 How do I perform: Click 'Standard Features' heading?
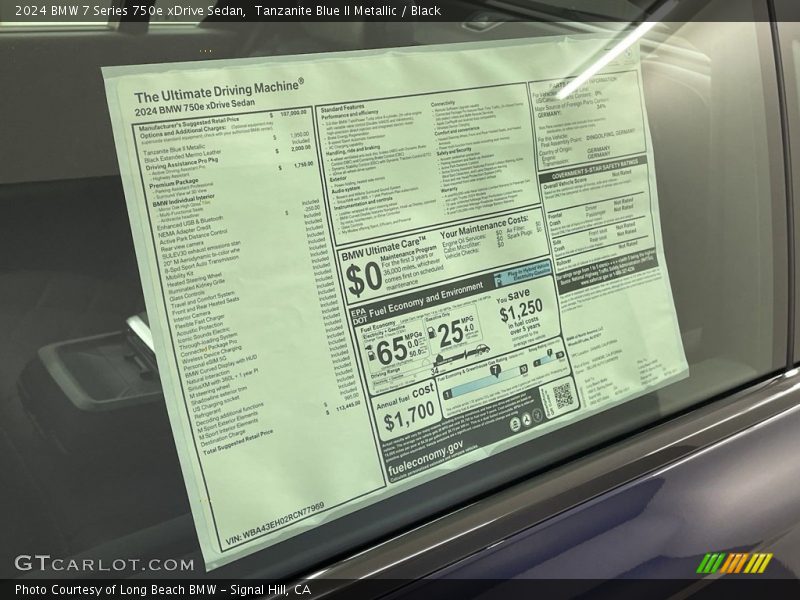pyautogui.click(x=342, y=109)
